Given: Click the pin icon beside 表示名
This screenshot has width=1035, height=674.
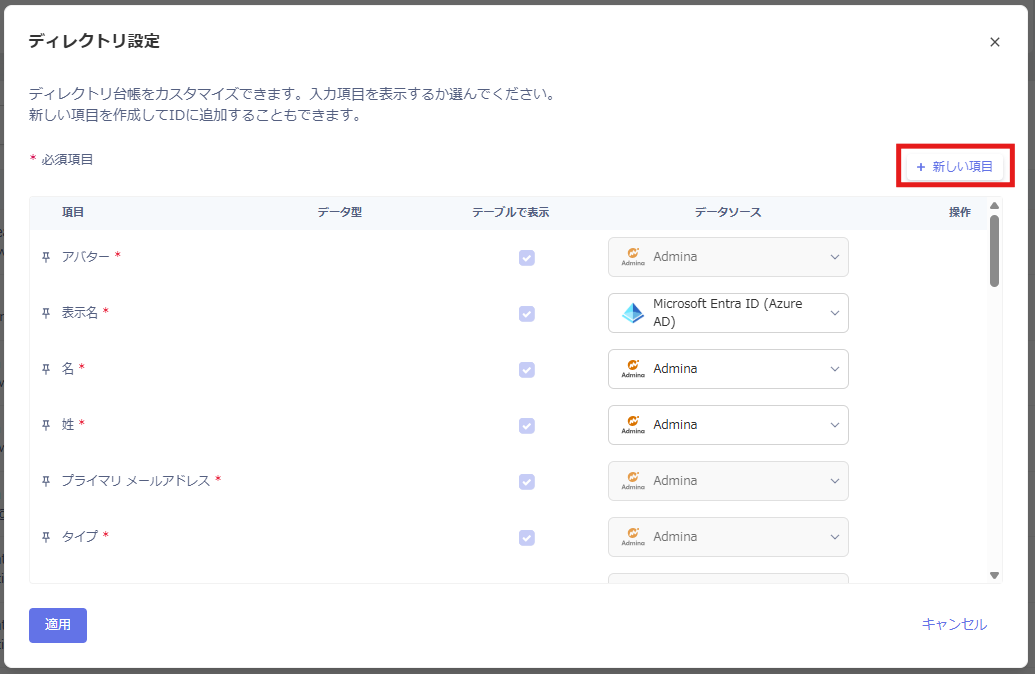Looking at the screenshot, I should pos(46,313).
